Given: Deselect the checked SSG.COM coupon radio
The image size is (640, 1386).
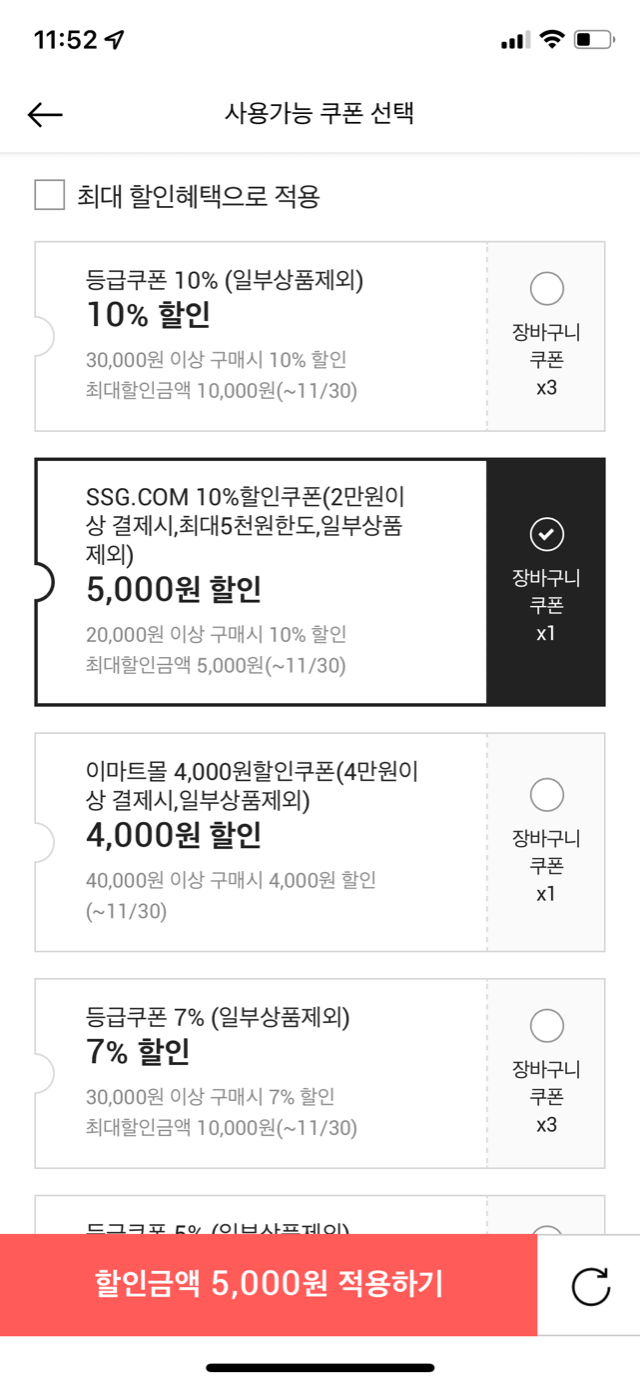Looking at the screenshot, I should pos(547,535).
